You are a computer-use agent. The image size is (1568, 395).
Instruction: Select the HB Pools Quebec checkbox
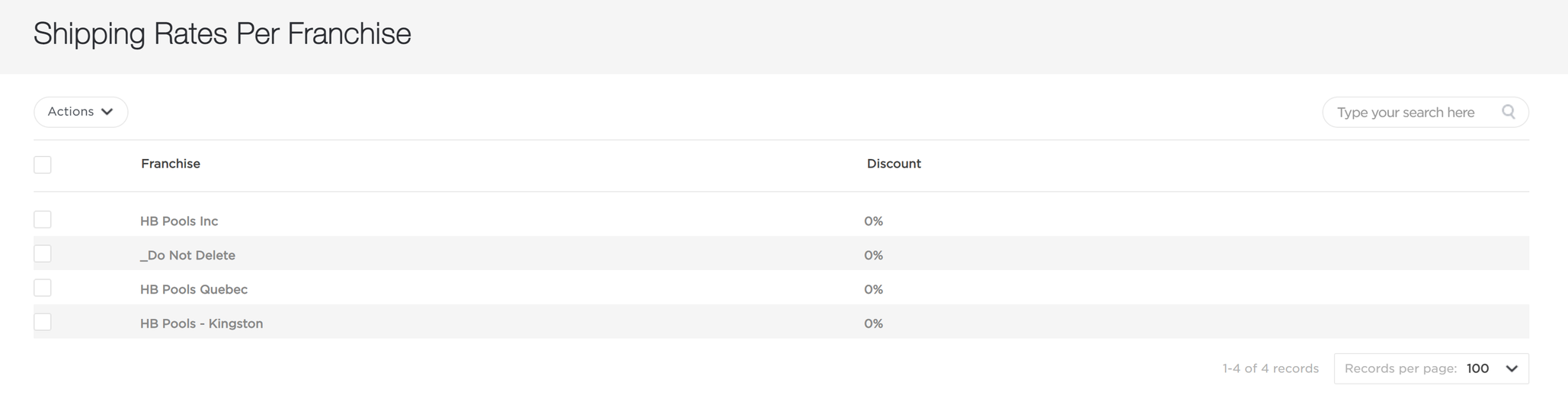tap(43, 288)
